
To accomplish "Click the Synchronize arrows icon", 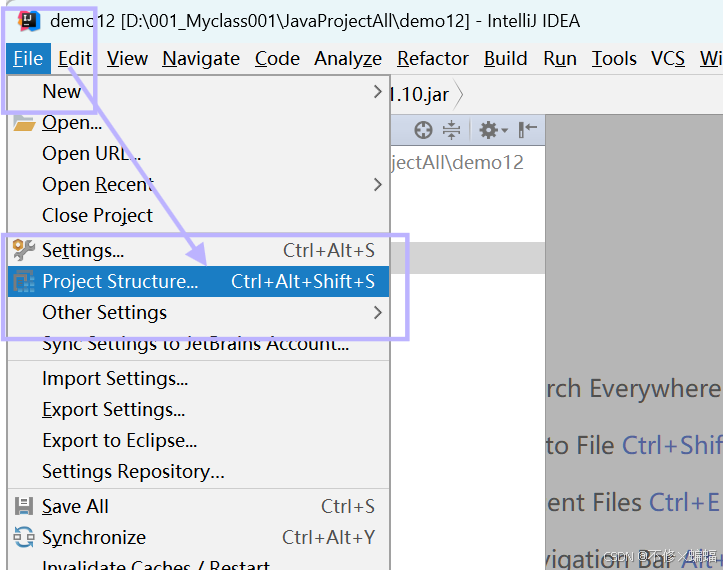I will 24,537.
